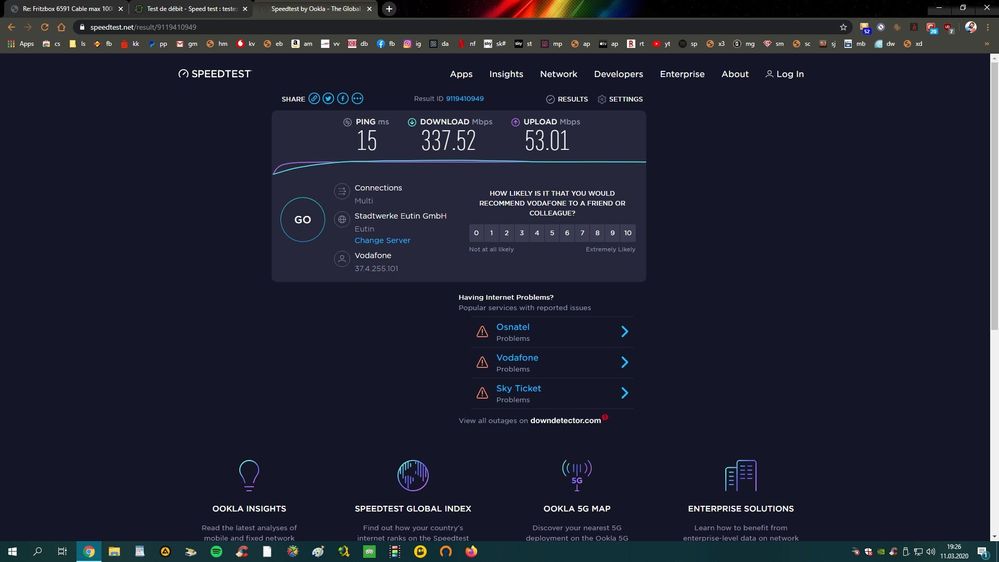
Task: Rate Vodafone recommendation as 10
Action: 628,233
